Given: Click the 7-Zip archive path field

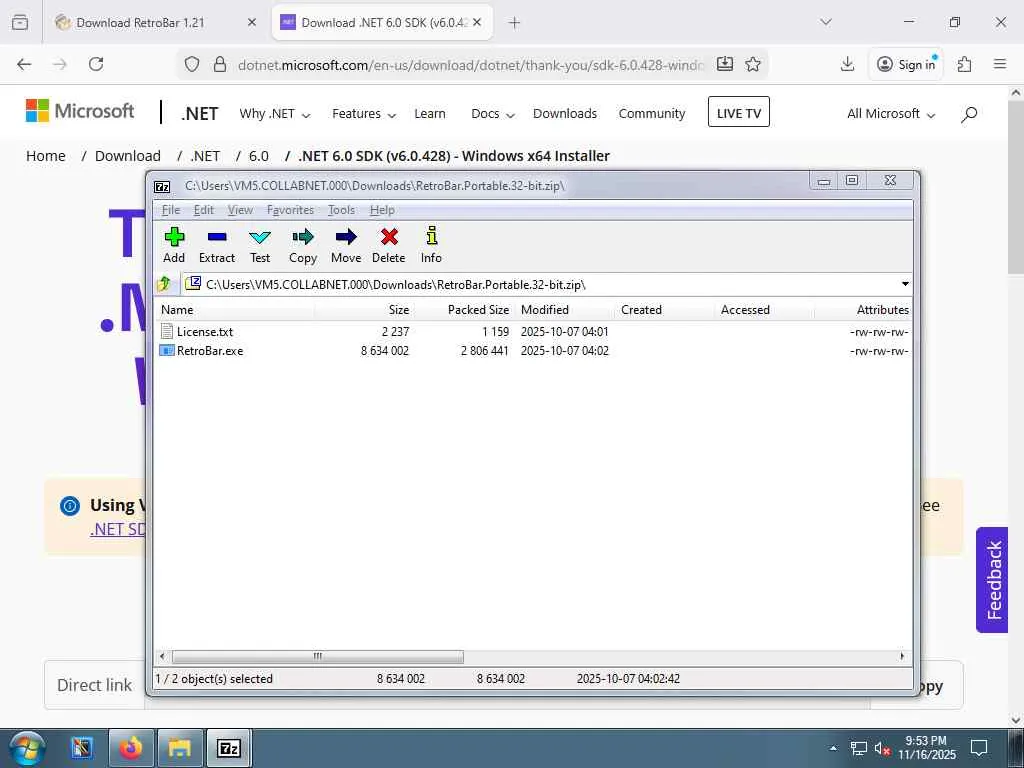Looking at the screenshot, I should pyautogui.click(x=541, y=284).
